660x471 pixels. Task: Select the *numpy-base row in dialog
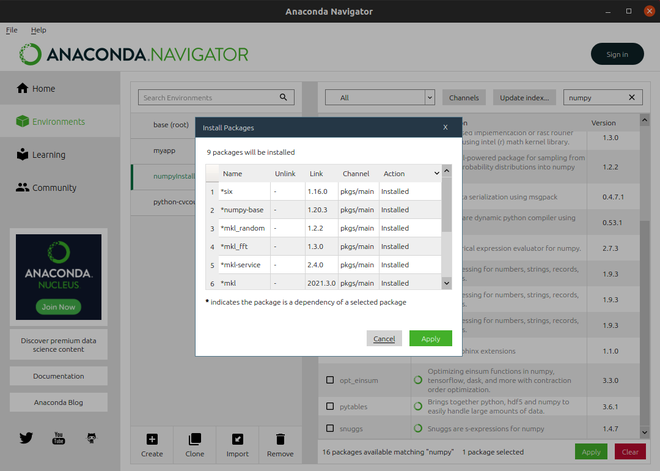pyautogui.click(x=323, y=210)
